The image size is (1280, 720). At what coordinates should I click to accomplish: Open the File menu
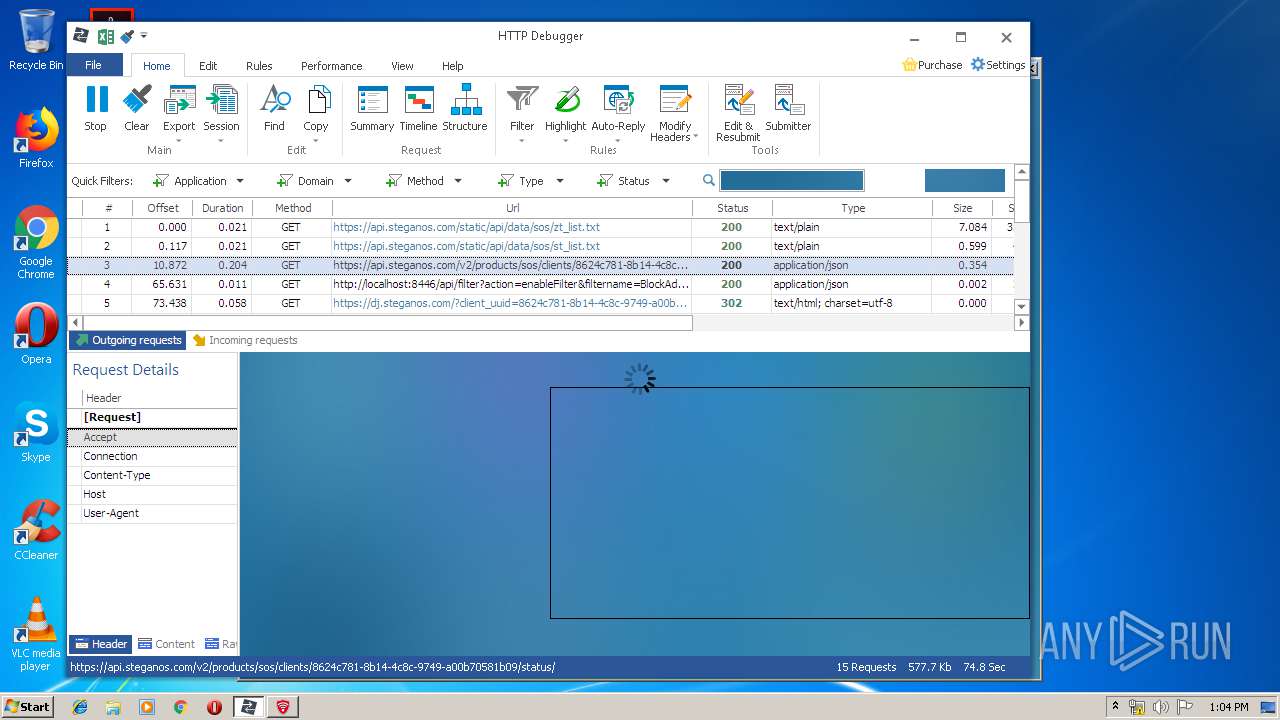94,65
